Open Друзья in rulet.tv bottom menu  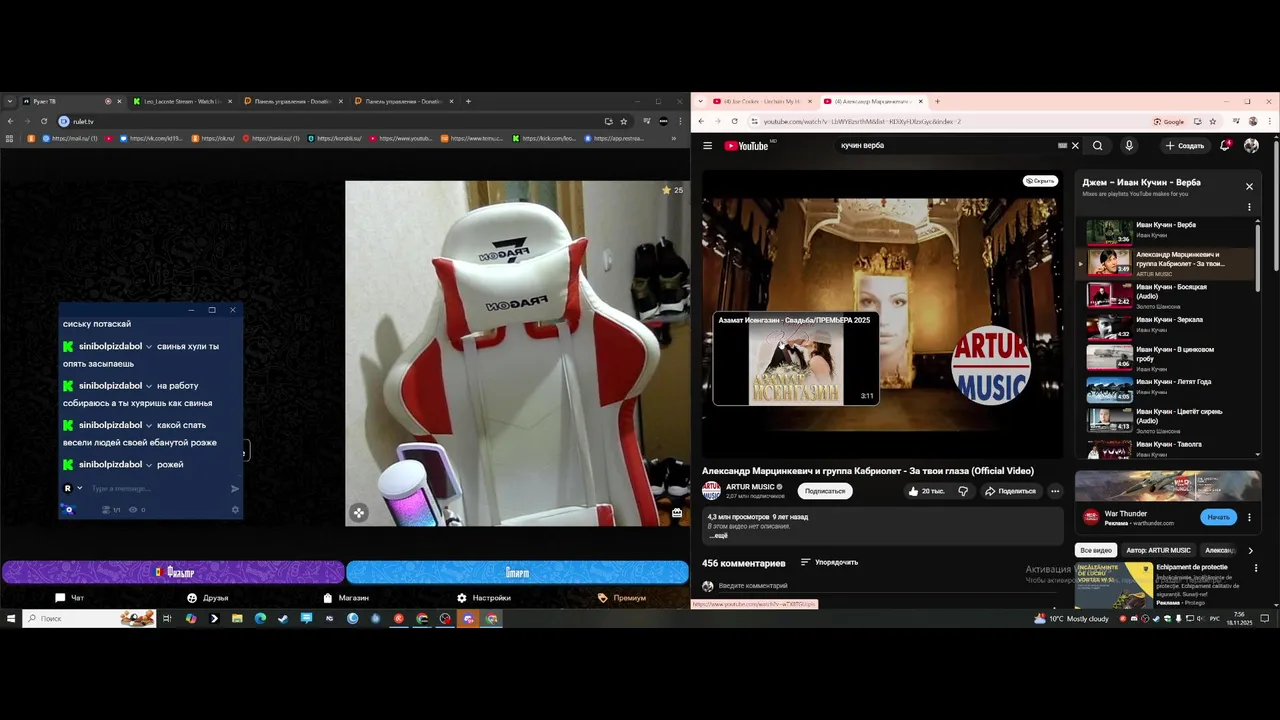(x=208, y=598)
